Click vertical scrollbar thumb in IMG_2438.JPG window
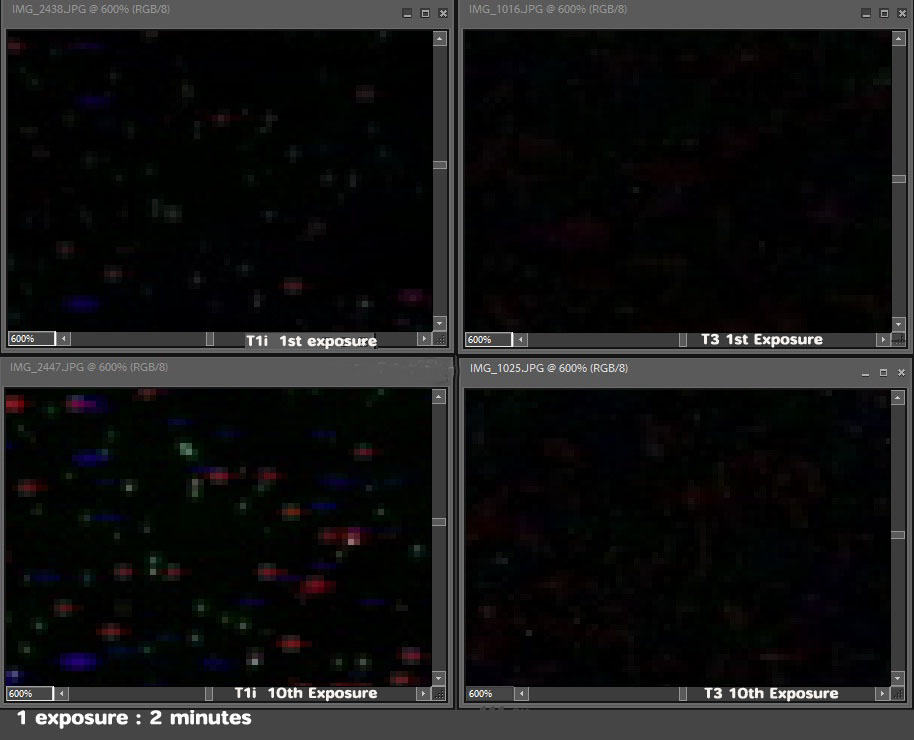914x740 pixels. click(440, 165)
